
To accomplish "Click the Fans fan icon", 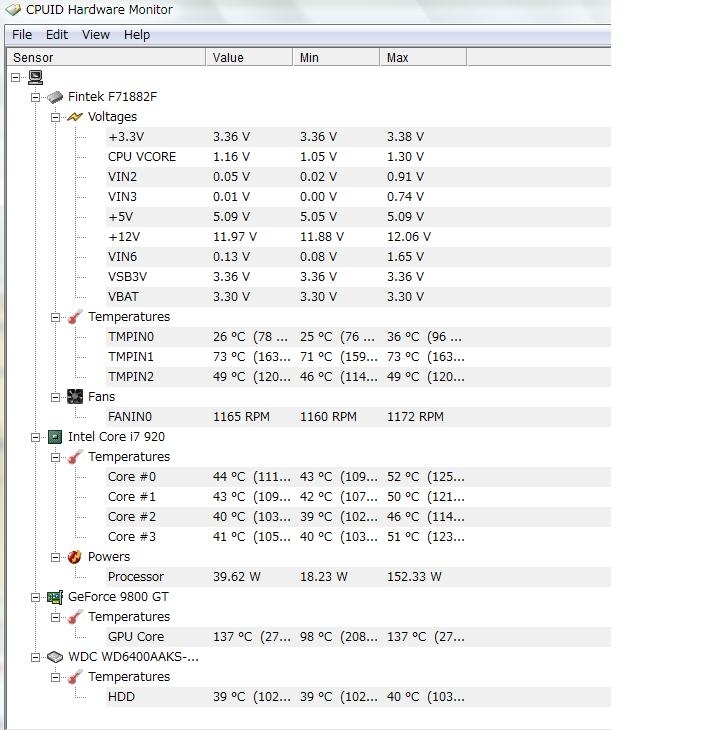I will tap(75, 397).
